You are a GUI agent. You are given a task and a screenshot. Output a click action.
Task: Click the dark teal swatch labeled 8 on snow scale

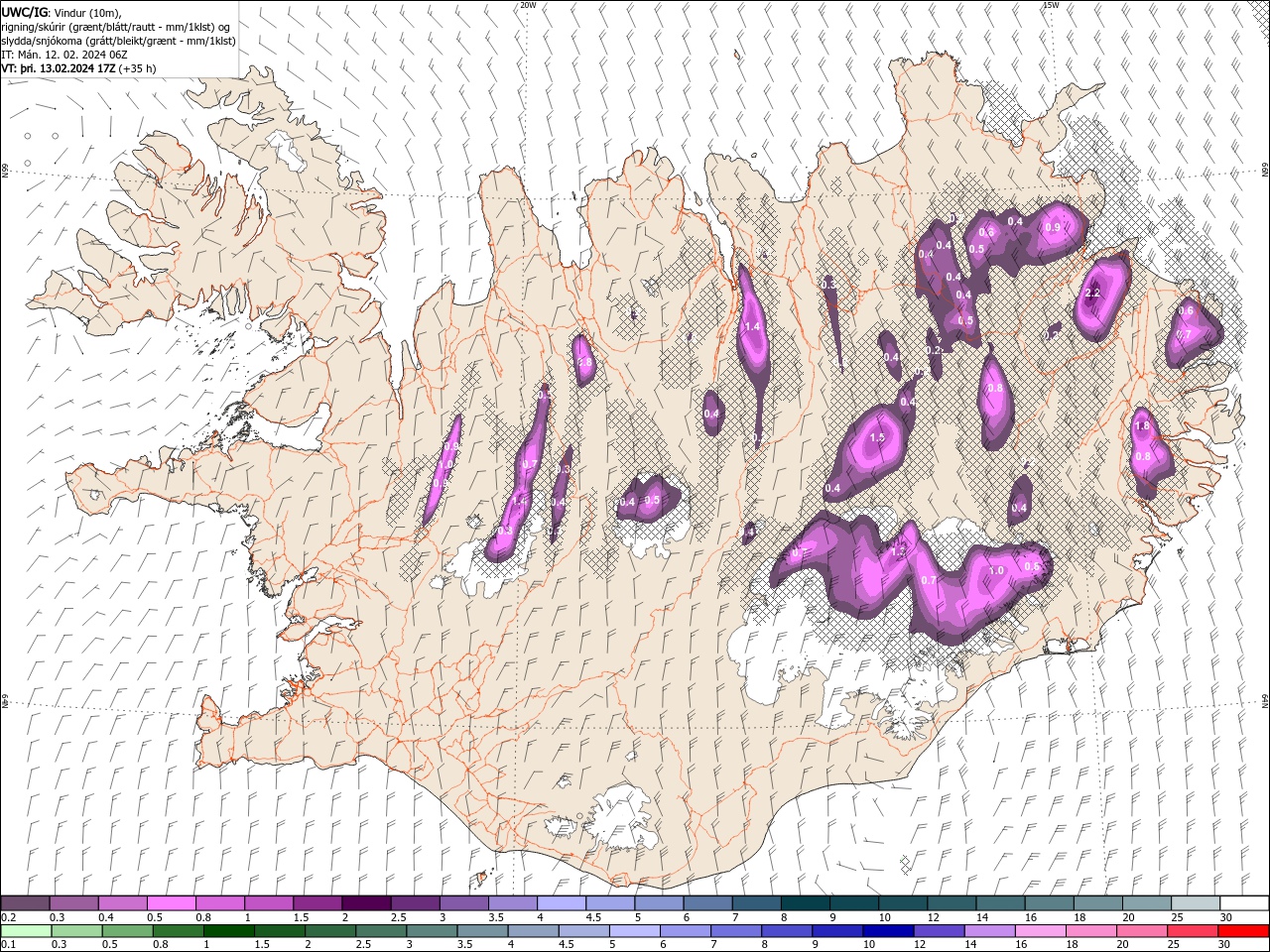pyautogui.click(x=804, y=903)
